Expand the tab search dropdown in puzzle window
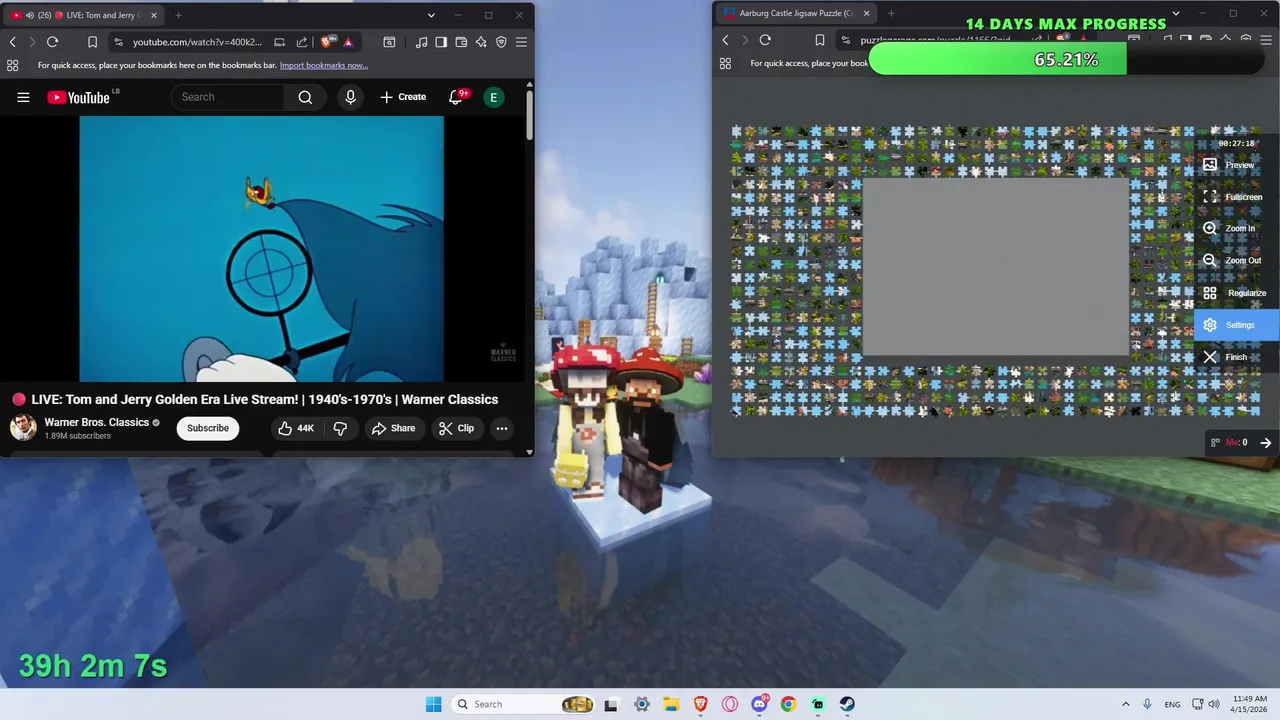 click(1176, 14)
